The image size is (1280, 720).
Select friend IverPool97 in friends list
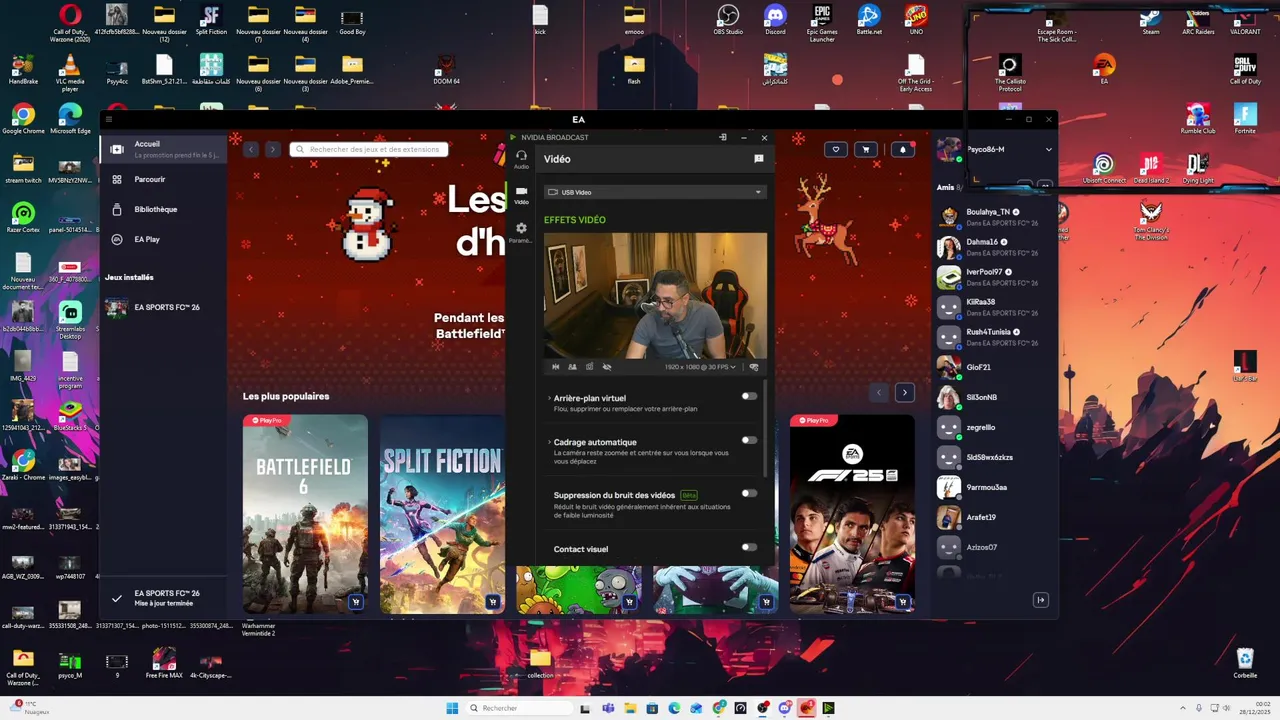994,277
